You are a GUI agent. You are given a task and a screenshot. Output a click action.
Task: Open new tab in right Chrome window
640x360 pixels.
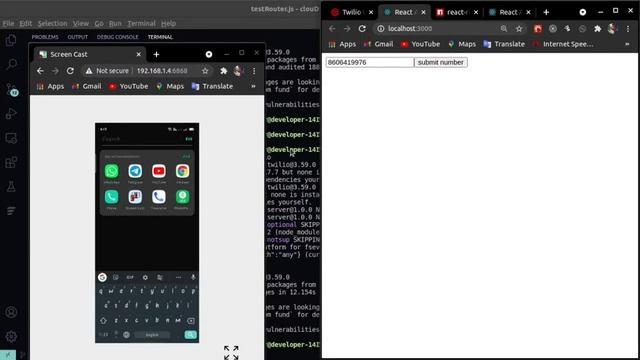coord(546,12)
